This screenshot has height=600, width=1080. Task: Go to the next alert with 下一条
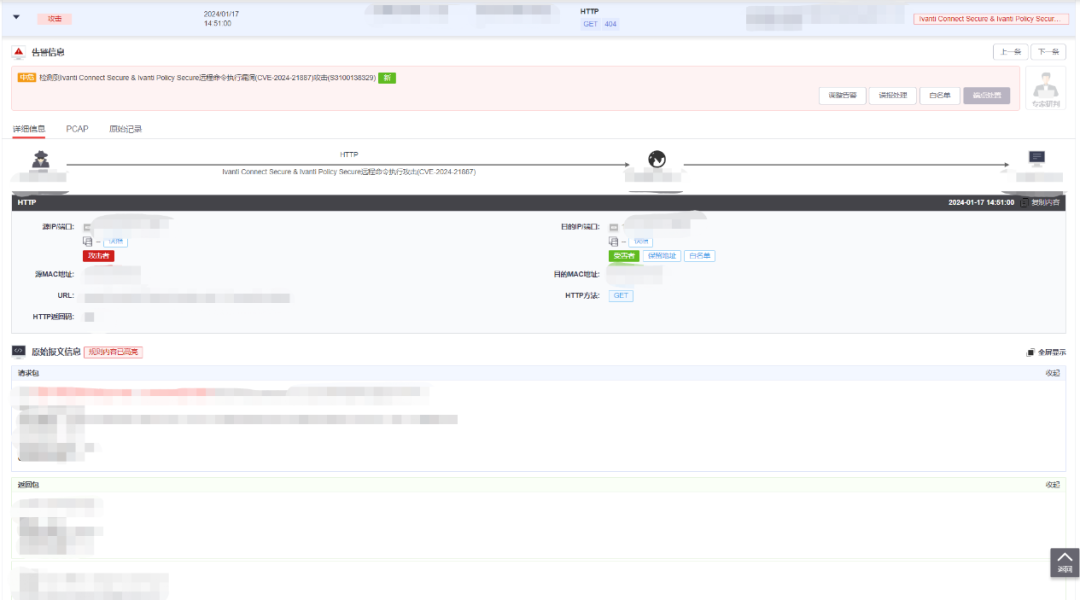click(x=1048, y=52)
